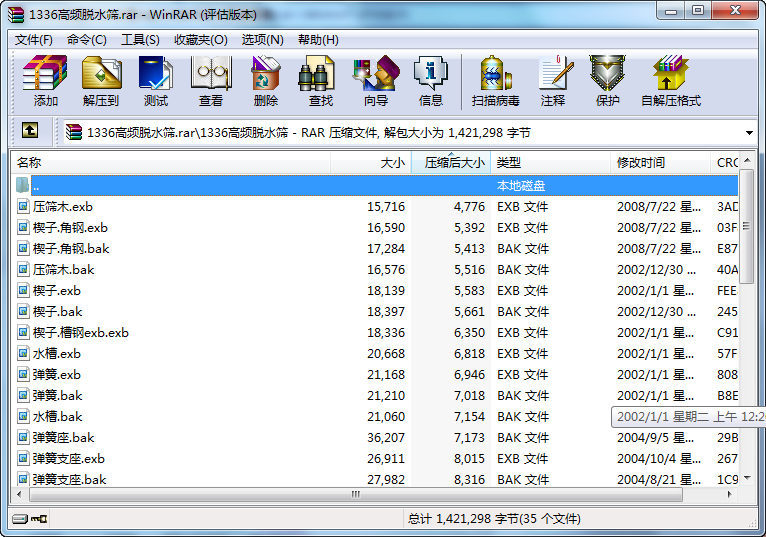Sort by 压缩后大小 column header
Viewport: 766px width, 537px height.
click(x=451, y=163)
